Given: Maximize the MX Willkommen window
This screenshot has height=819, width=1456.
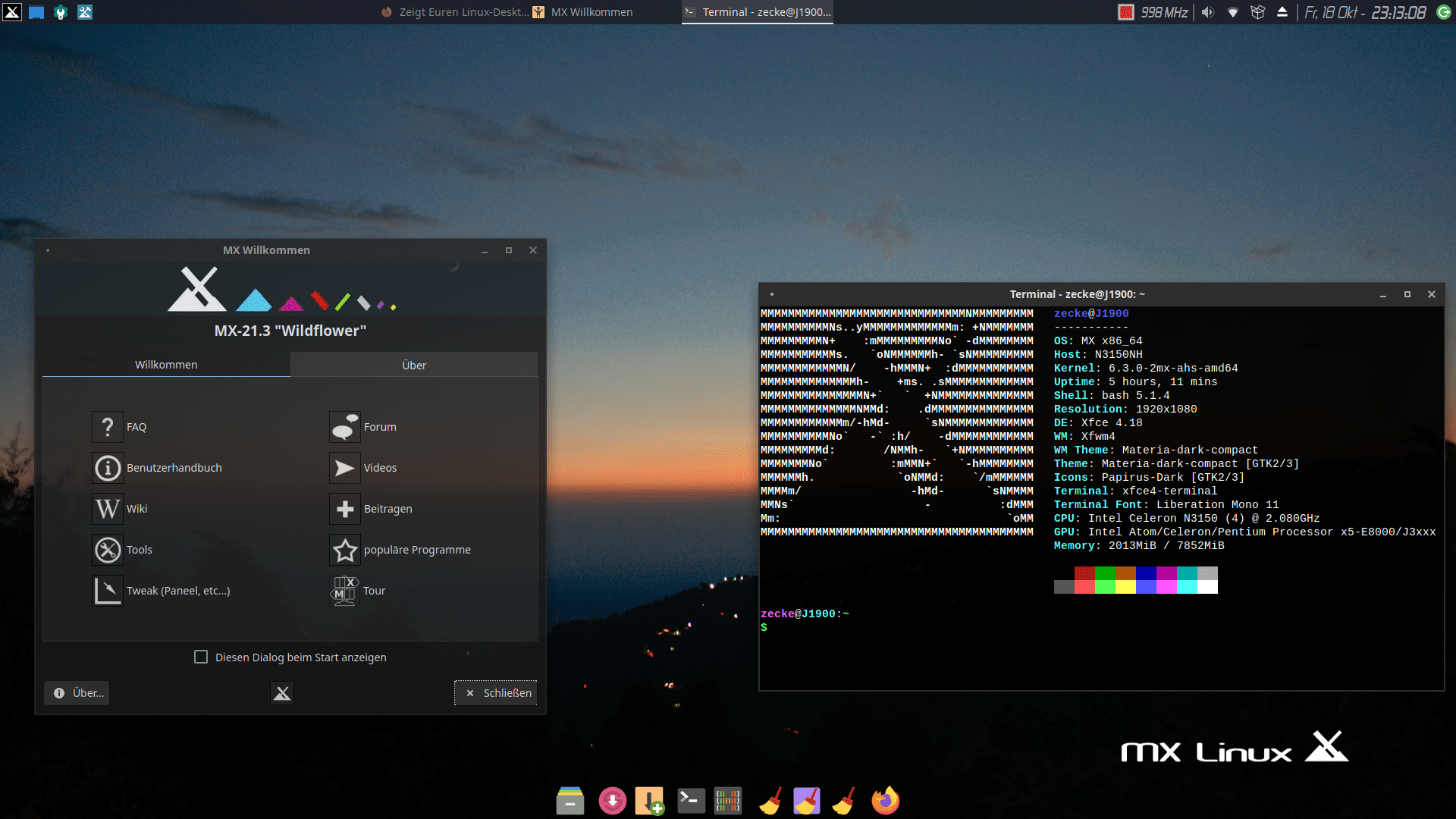Looking at the screenshot, I should (509, 250).
